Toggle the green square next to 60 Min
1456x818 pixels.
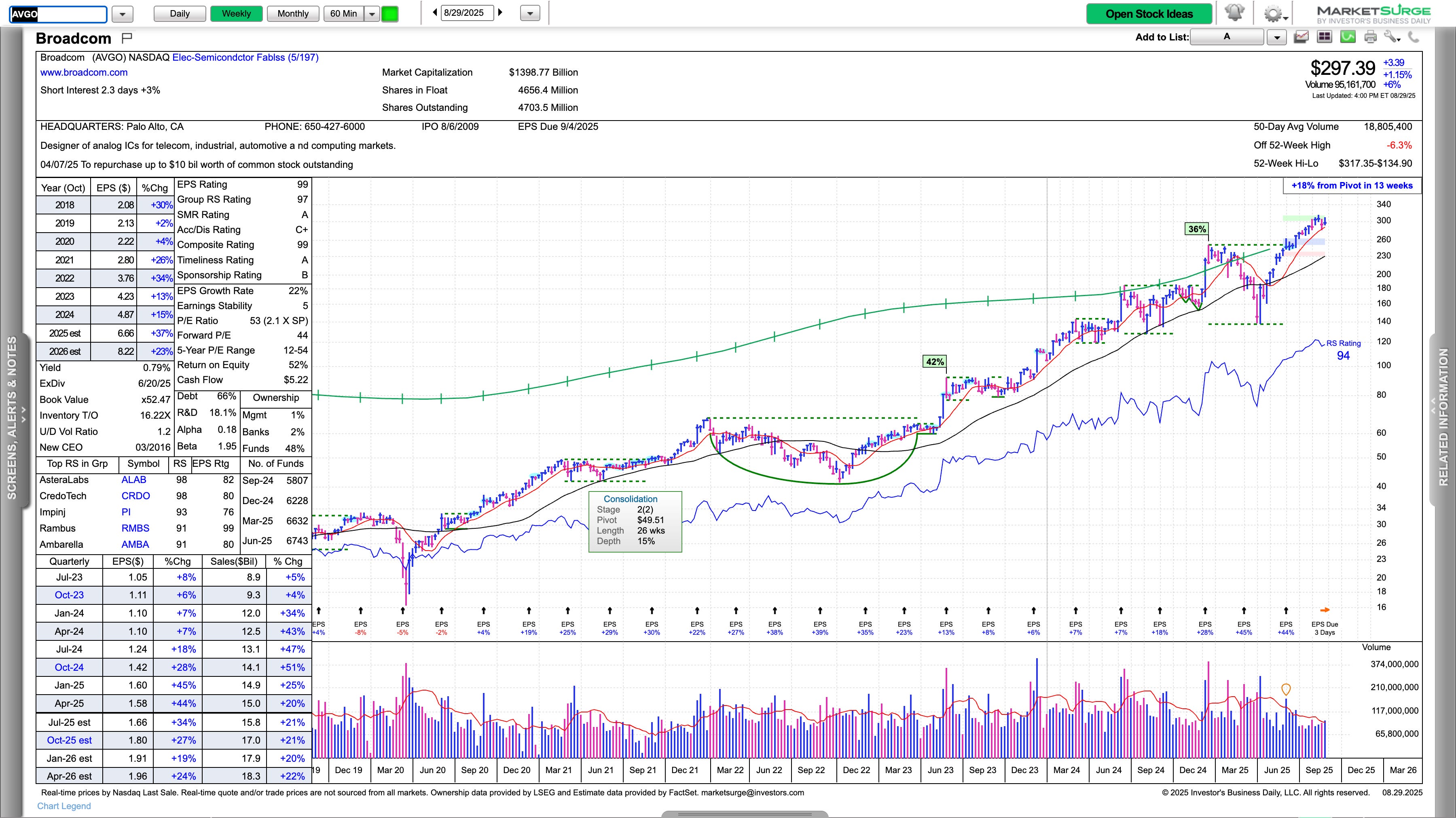click(389, 14)
